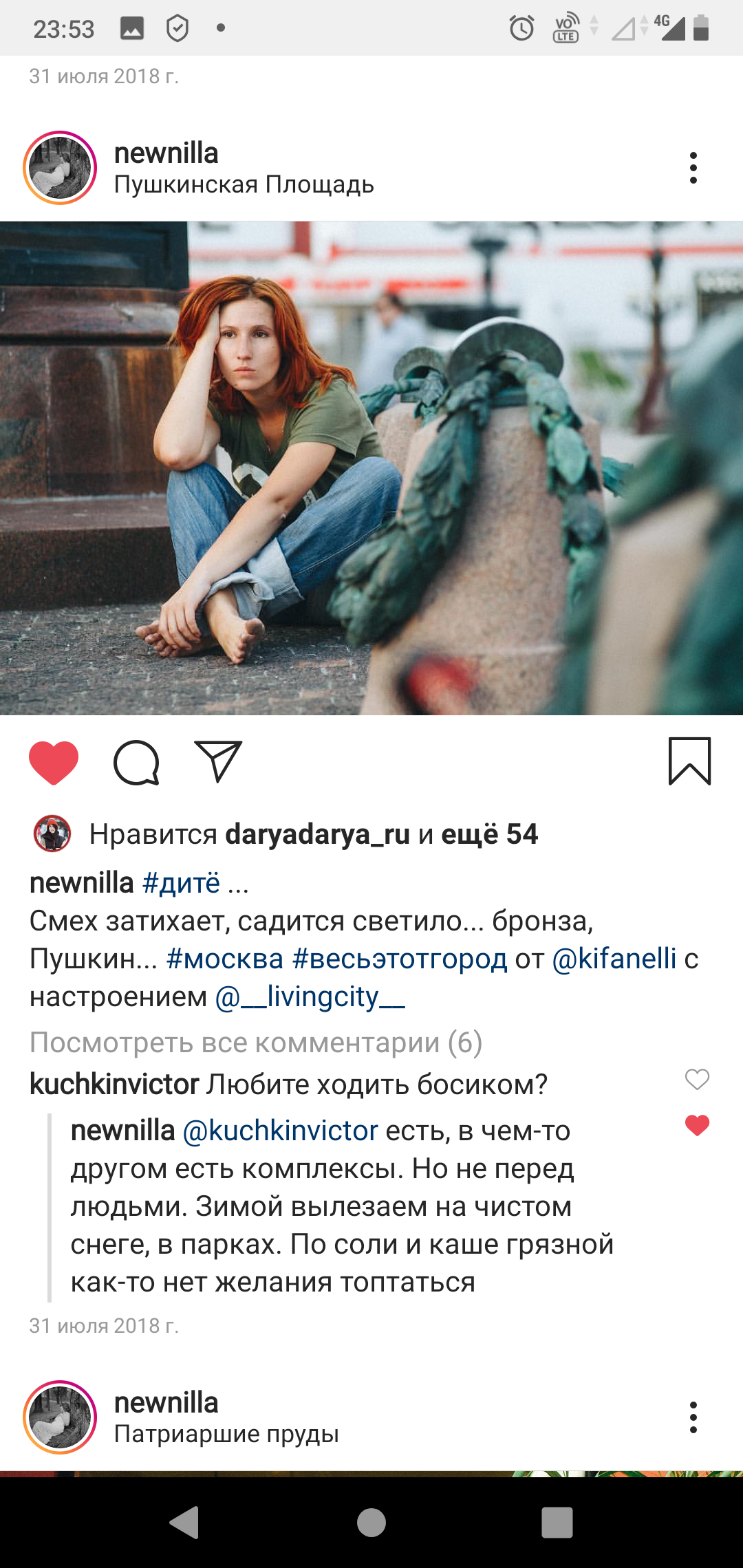This screenshot has width=743, height=1568.
Task: View newnilla story from top avatar
Action: tap(61, 168)
